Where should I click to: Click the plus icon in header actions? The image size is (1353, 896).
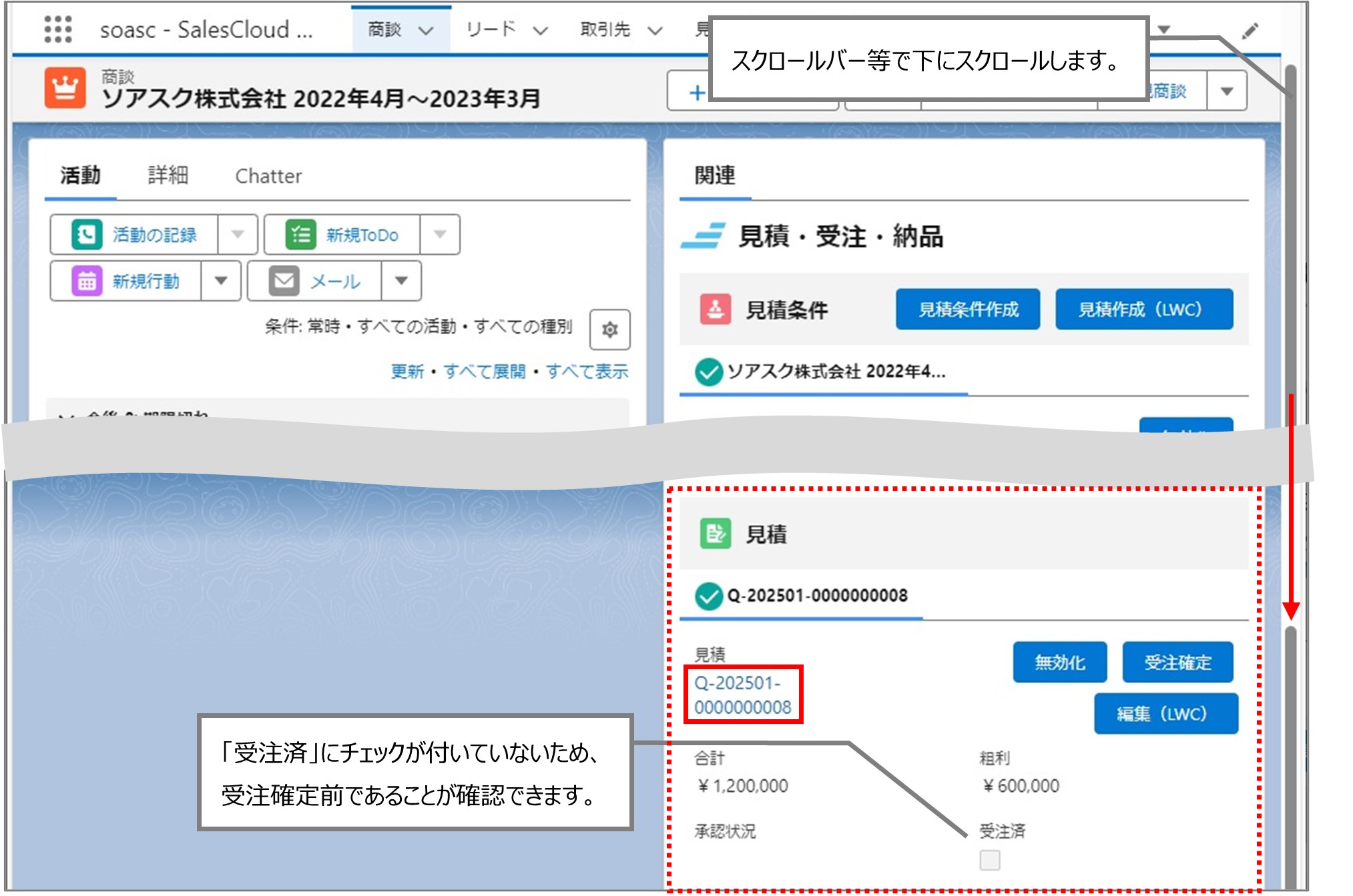click(696, 92)
